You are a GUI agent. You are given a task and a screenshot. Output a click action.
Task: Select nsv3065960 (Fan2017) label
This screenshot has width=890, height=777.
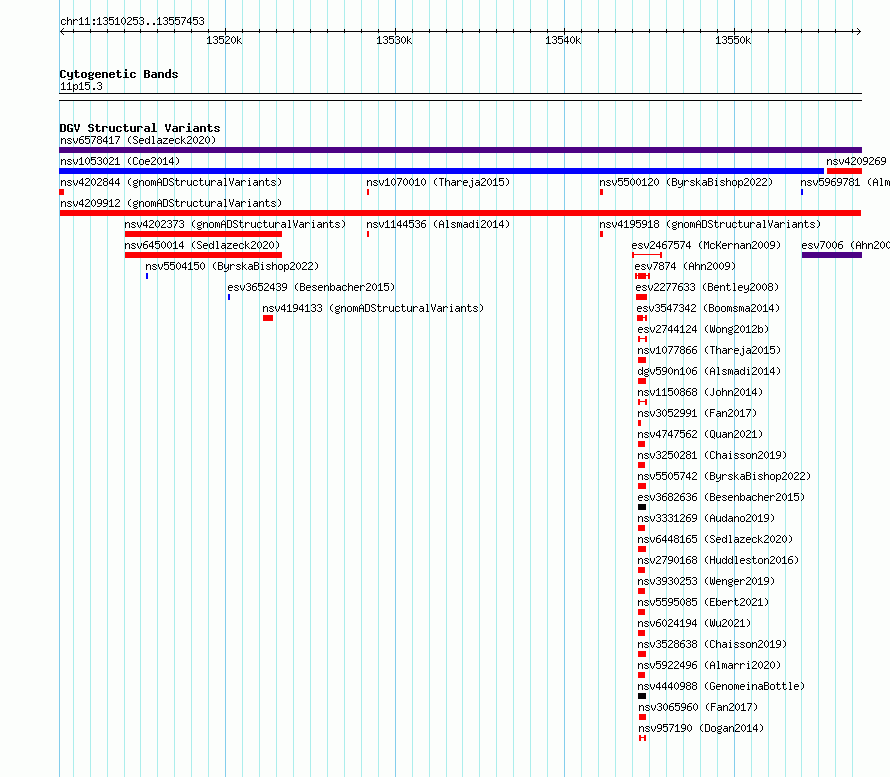click(698, 707)
